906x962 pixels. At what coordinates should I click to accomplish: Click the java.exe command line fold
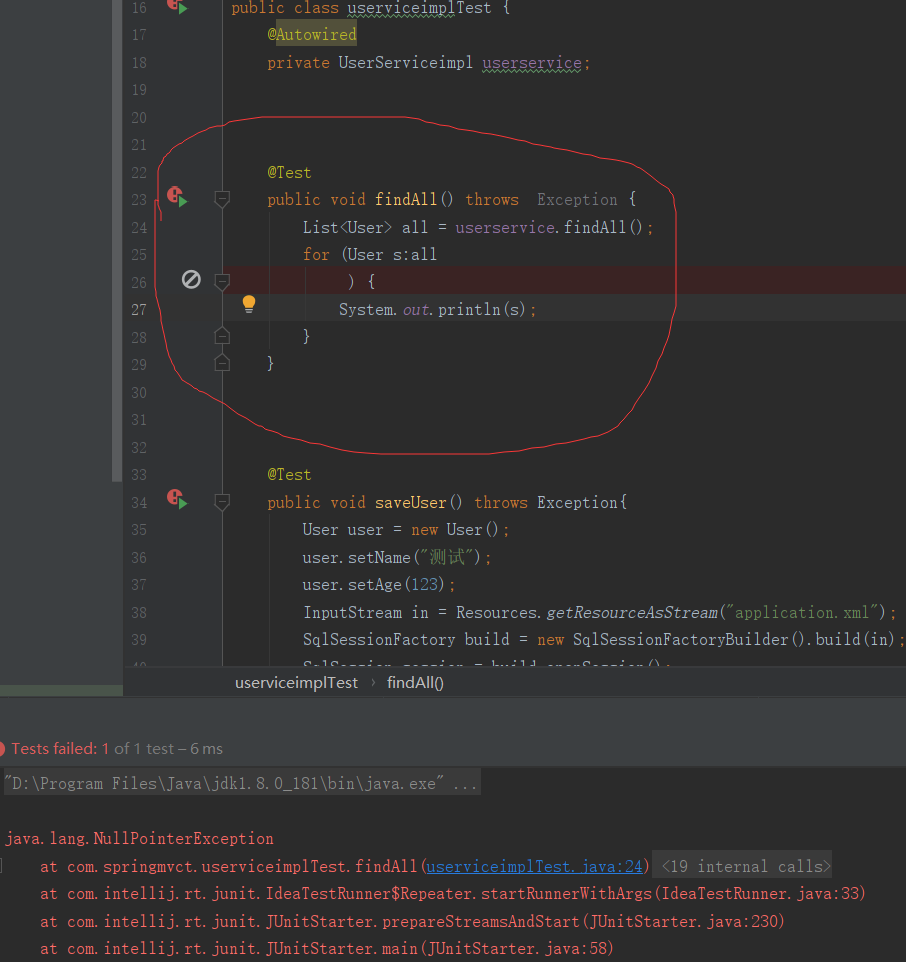click(242, 783)
